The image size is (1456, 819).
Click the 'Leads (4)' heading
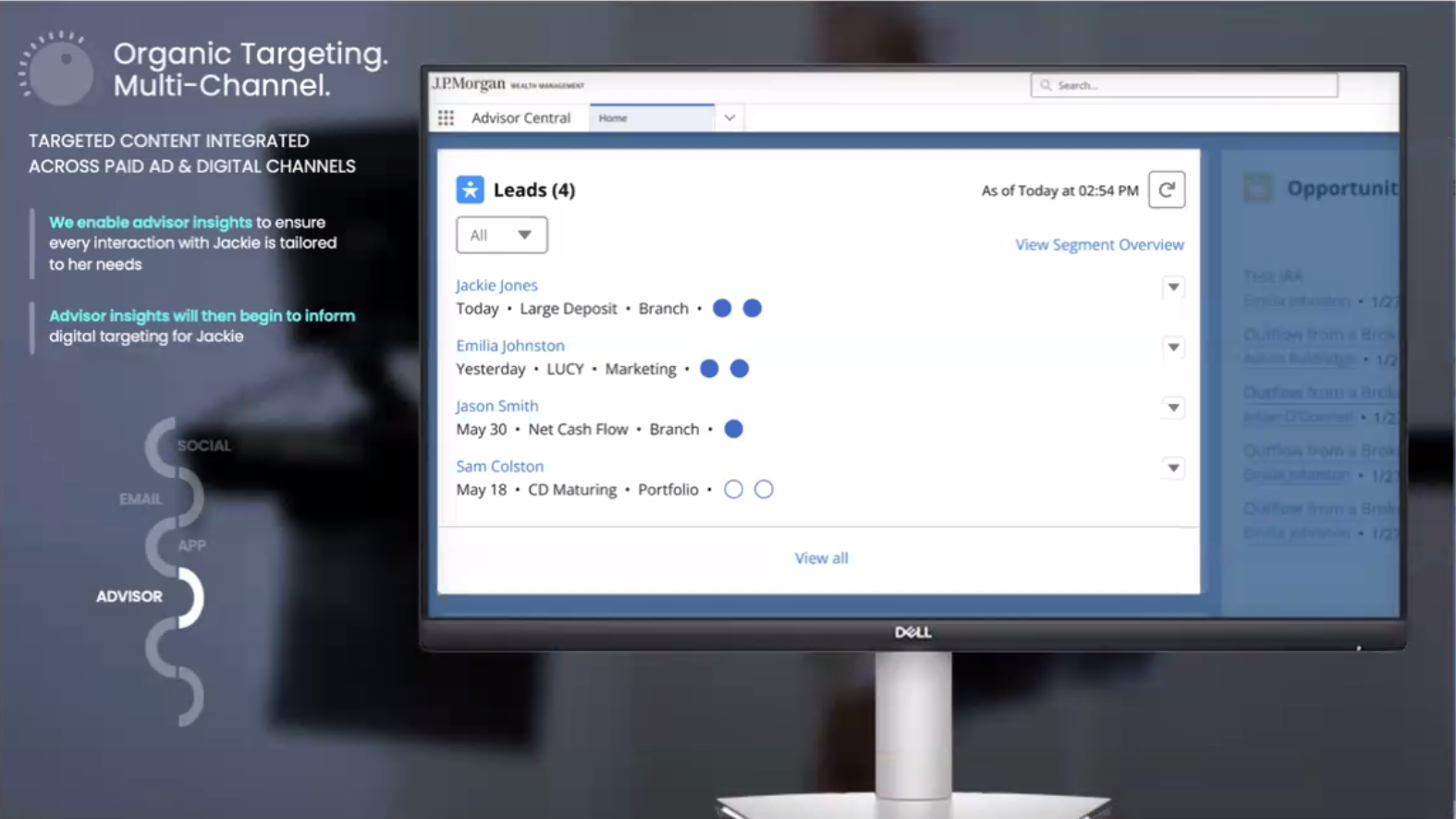[x=534, y=189]
